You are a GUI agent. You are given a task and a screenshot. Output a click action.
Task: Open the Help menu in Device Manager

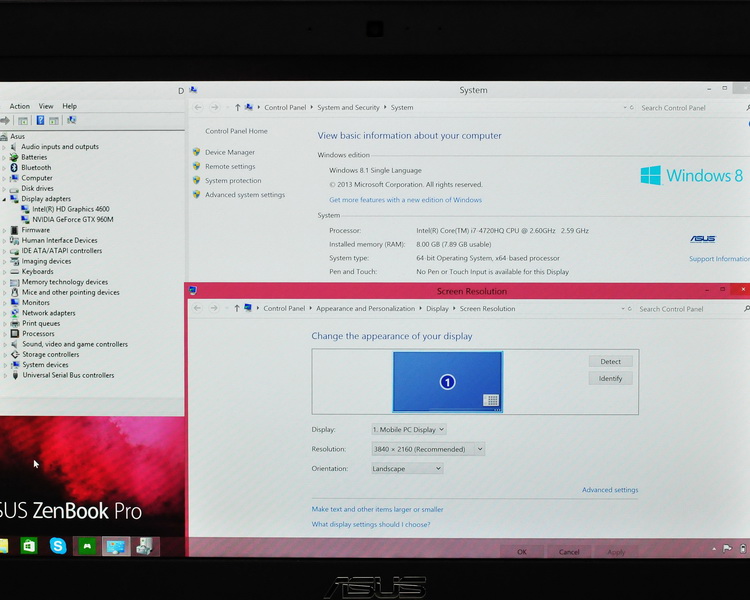click(69, 106)
